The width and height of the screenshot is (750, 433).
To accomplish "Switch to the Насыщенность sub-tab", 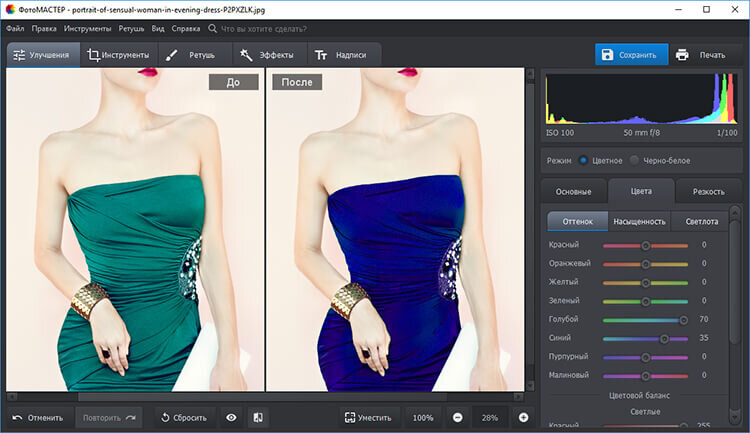I will point(639,221).
